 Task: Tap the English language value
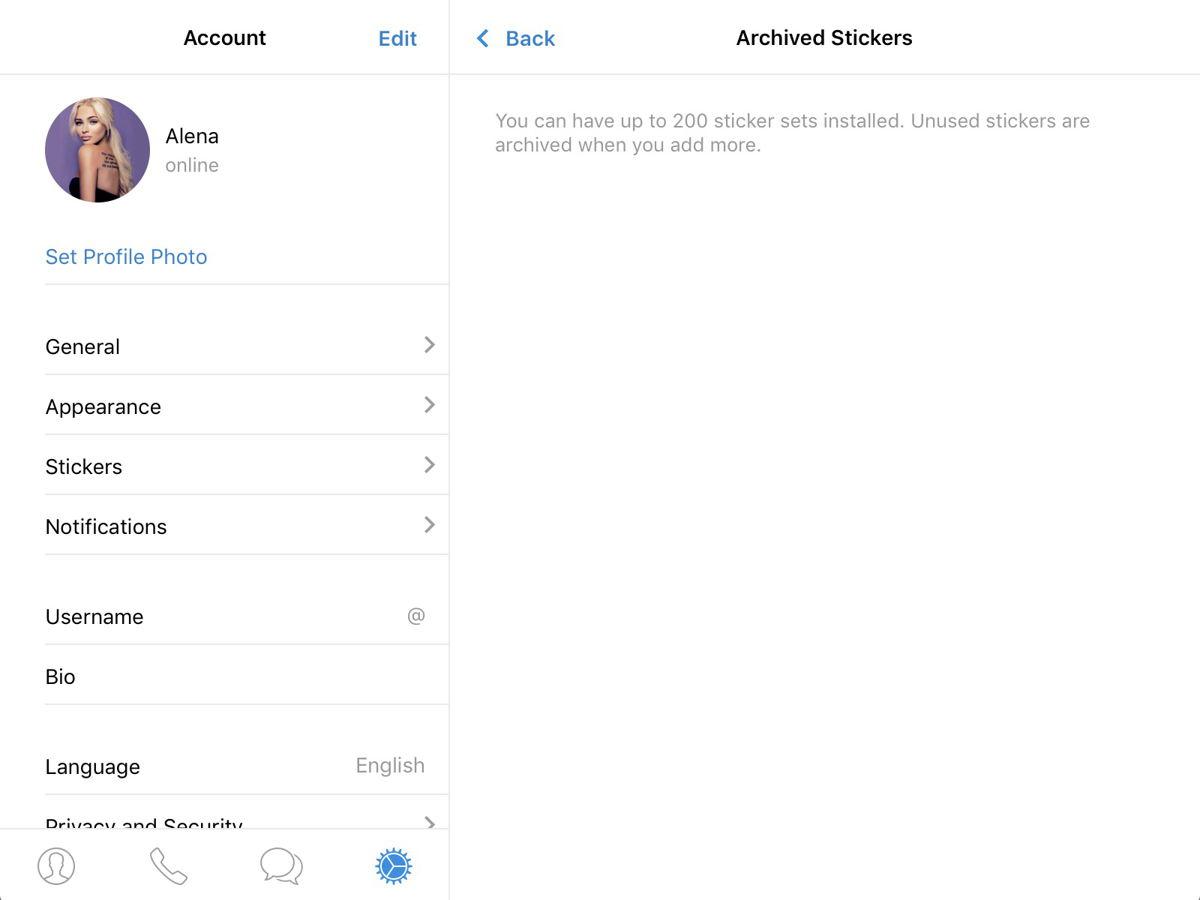(390, 766)
